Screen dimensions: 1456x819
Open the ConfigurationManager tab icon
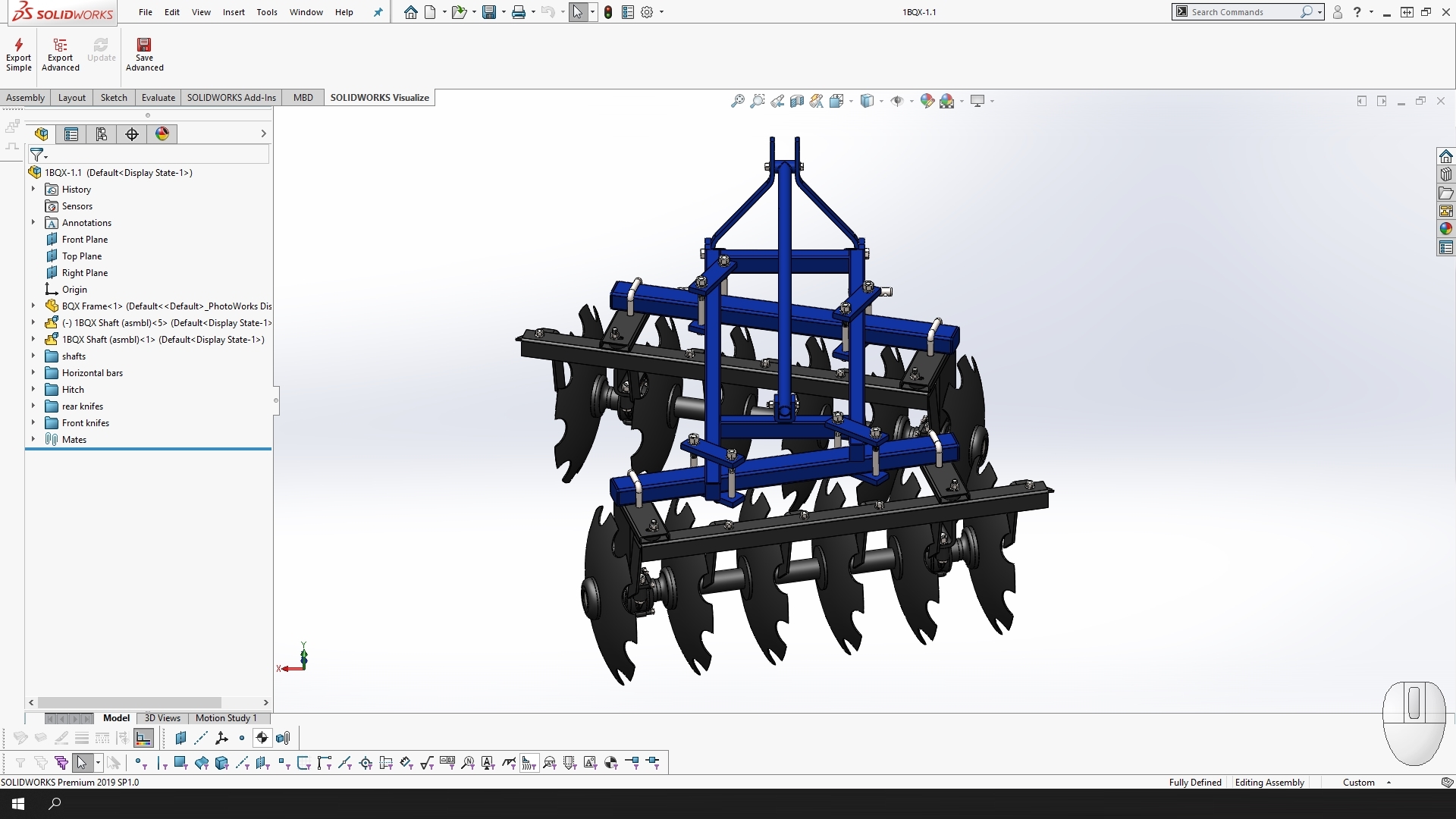pos(102,134)
